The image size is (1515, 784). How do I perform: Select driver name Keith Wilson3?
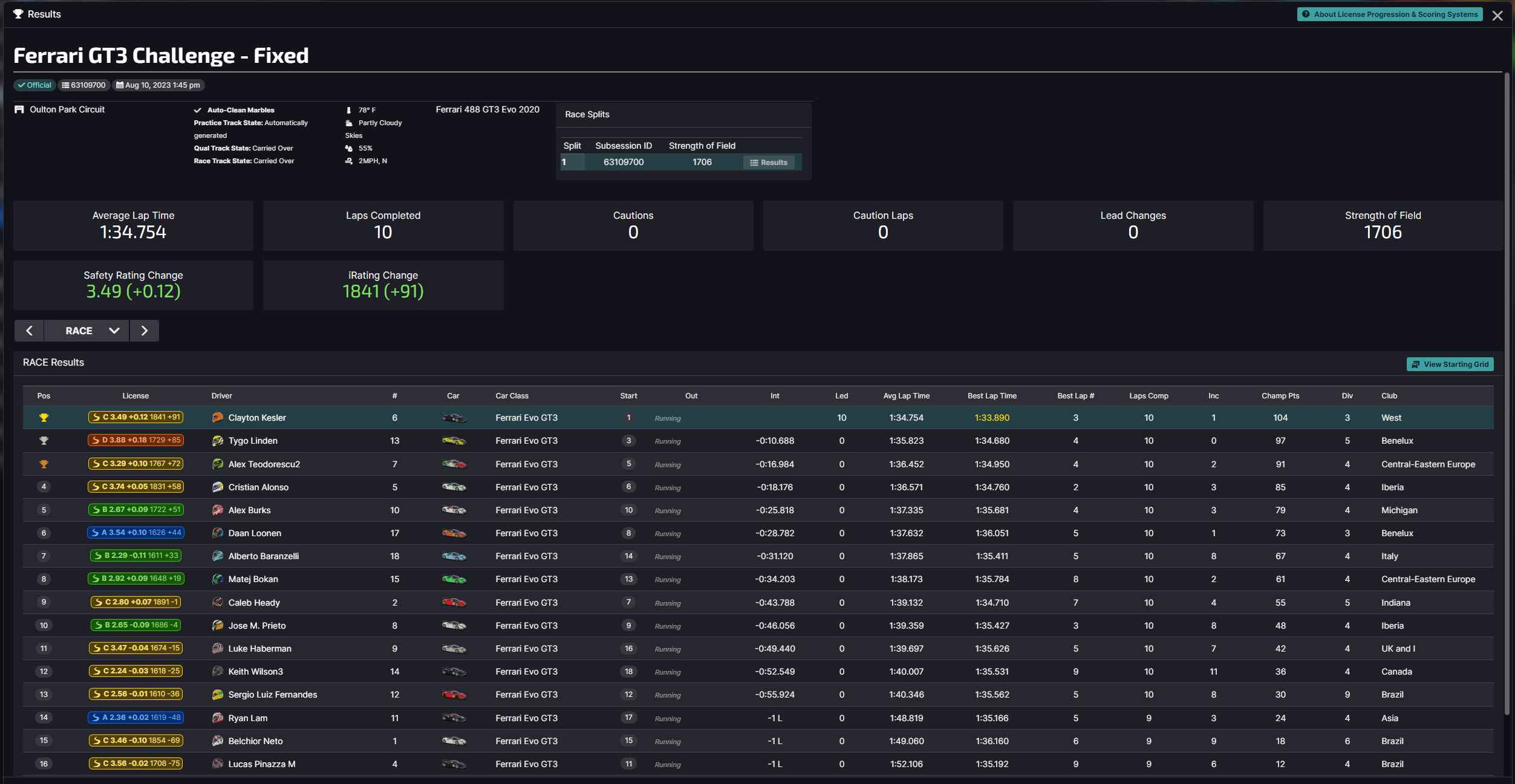(x=256, y=672)
